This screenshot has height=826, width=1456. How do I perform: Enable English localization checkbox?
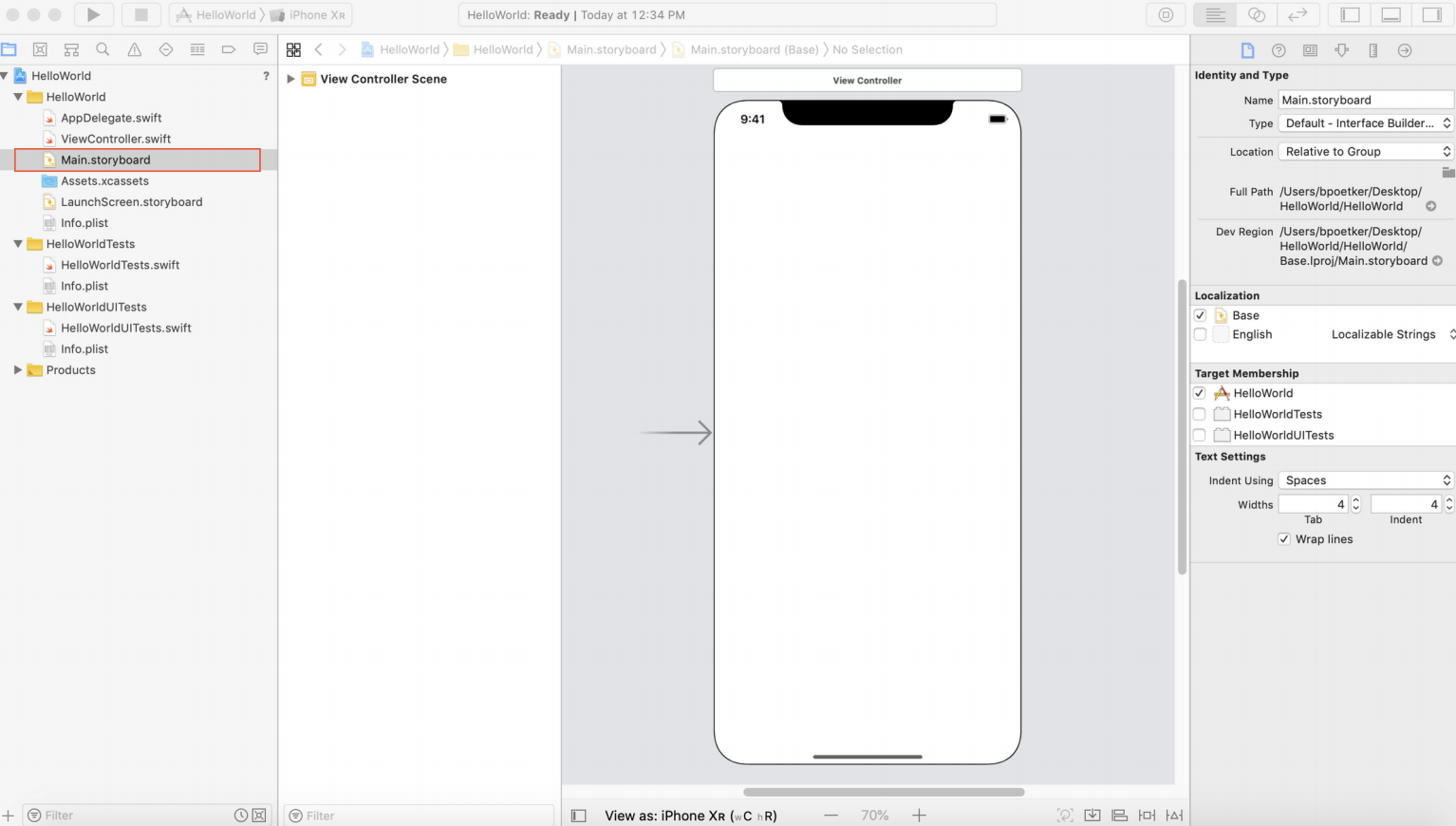coord(1201,334)
